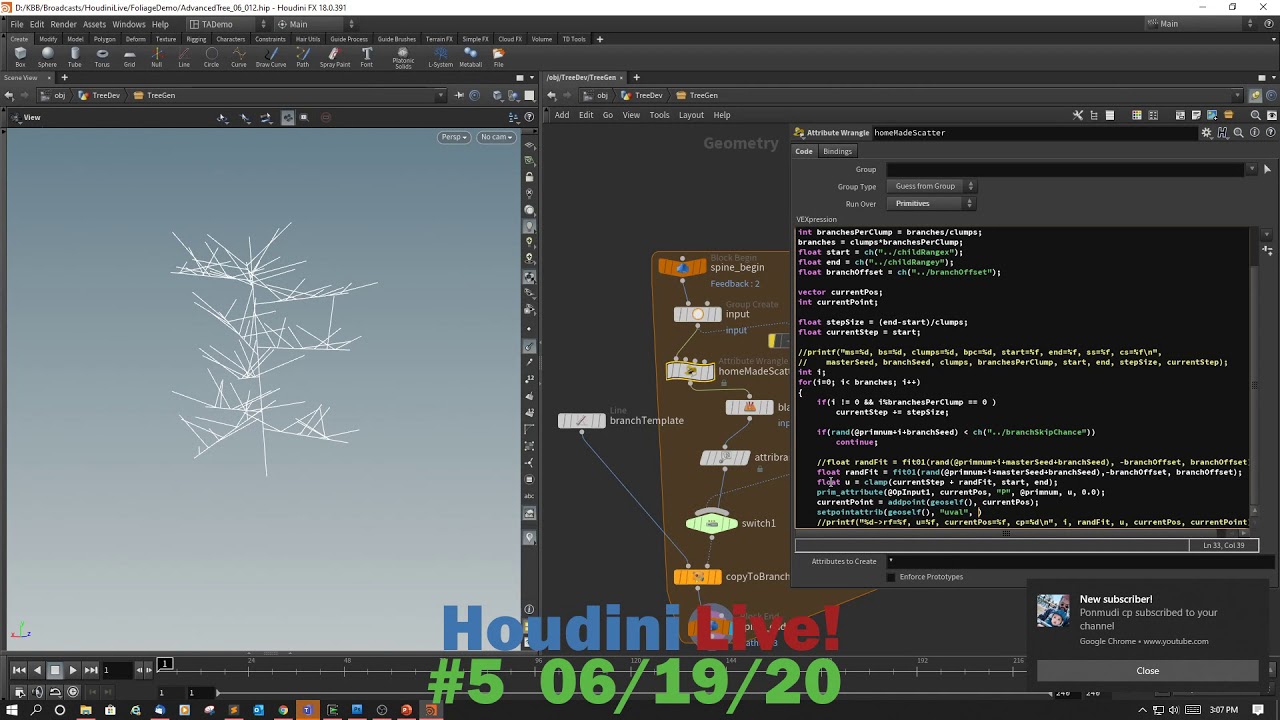Viewport: 1280px width, 720px height.
Task: Jump to the first frame
Action: coord(19,670)
